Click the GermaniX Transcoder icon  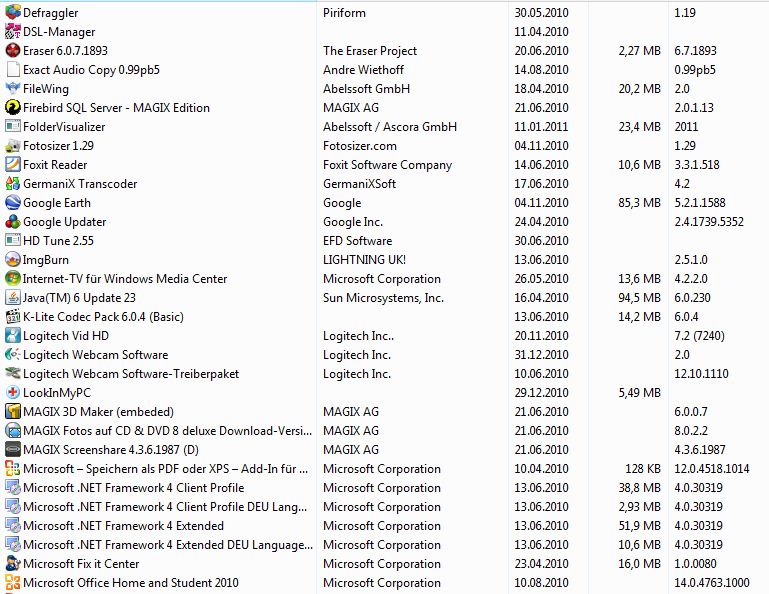tap(13, 183)
